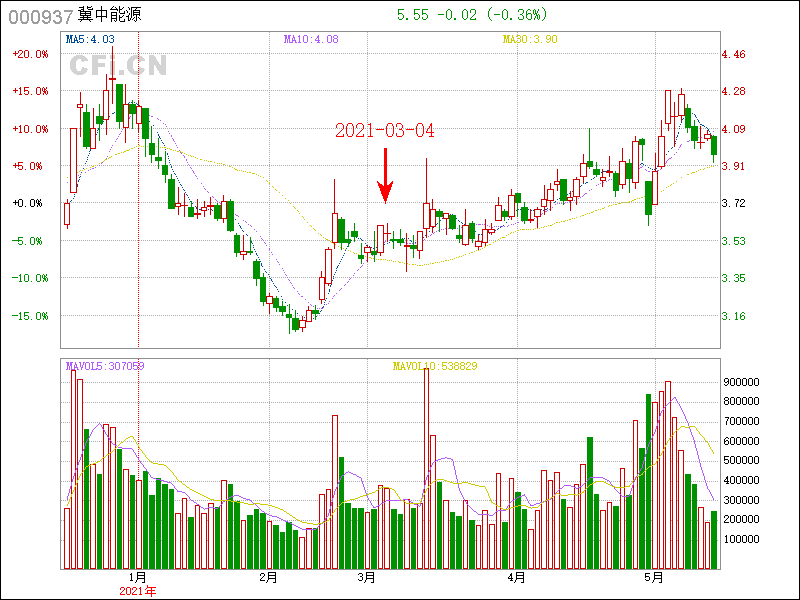Click the +20.0% left axis label
Image resolution: width=800 pixels, height=600 pixels.
click(x=30, y=54)
